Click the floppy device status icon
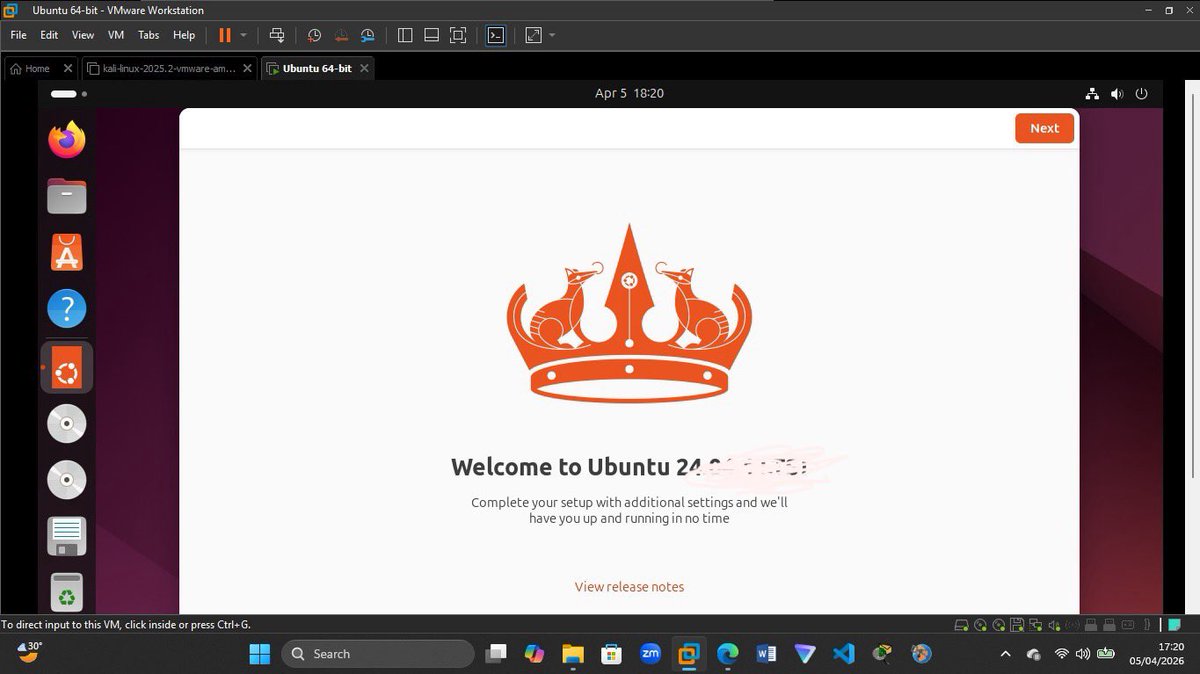 (x=1016, y=625)
